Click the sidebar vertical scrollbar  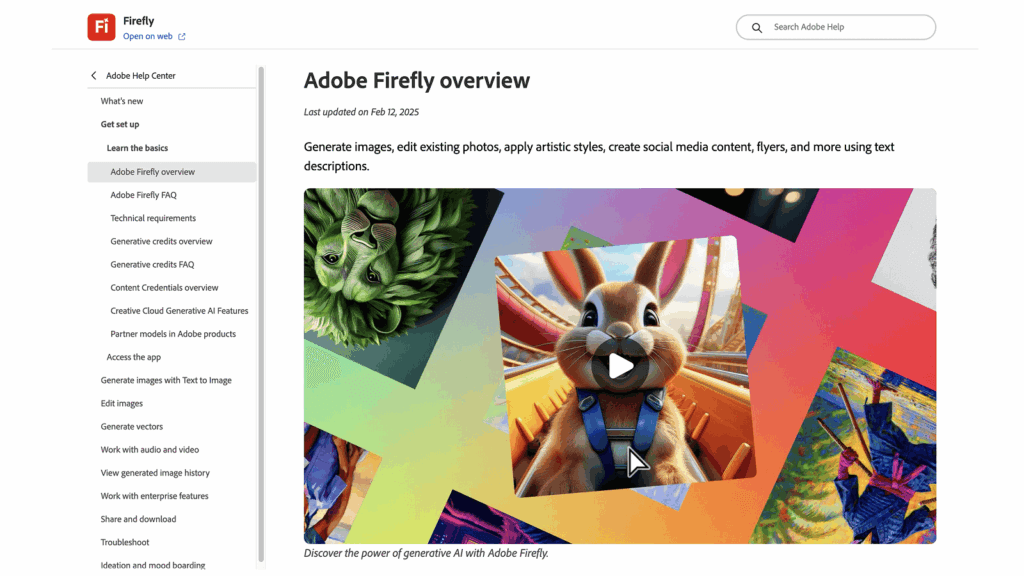(x=261, y=313)
